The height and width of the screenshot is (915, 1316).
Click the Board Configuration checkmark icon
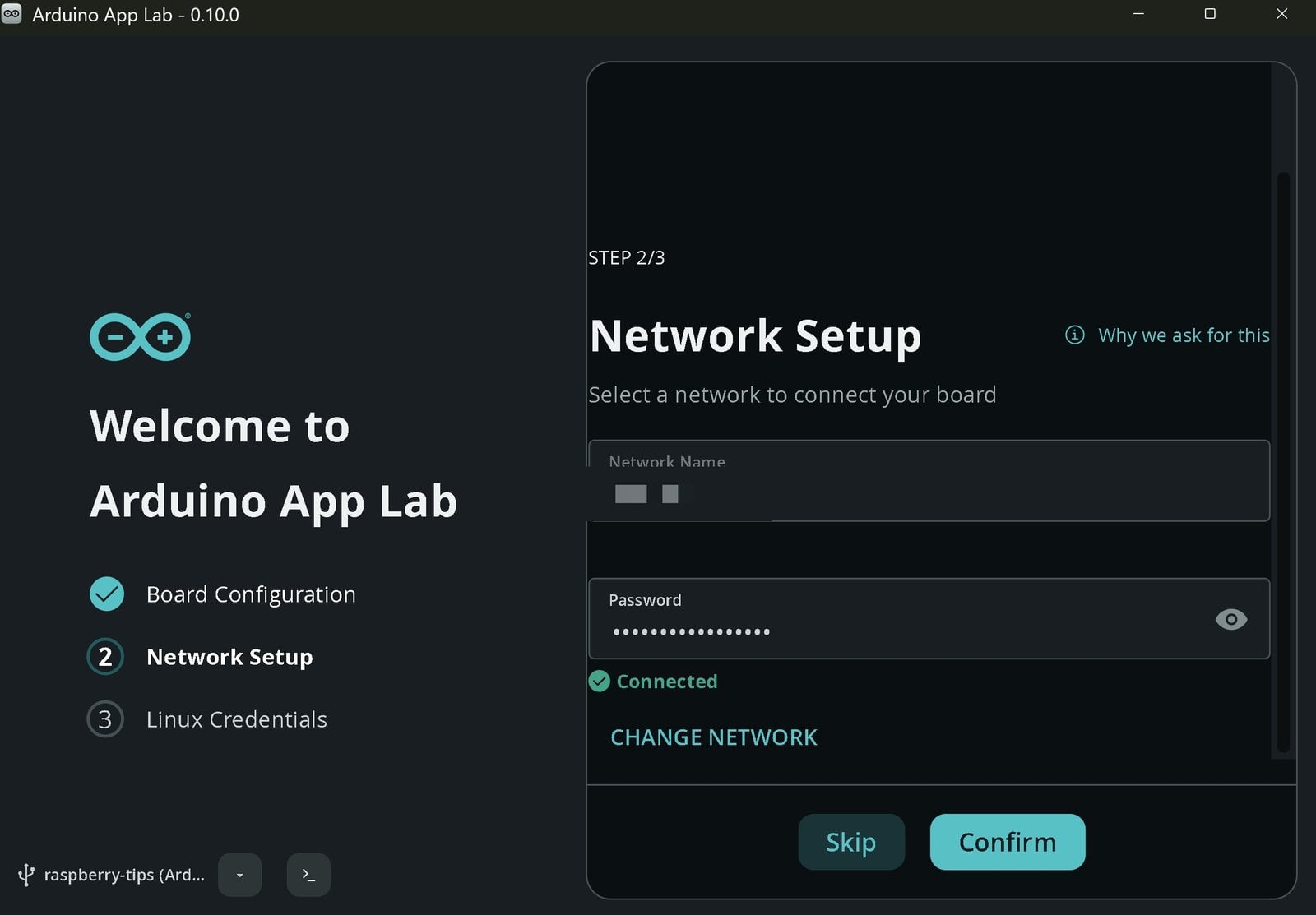(106, 594)
